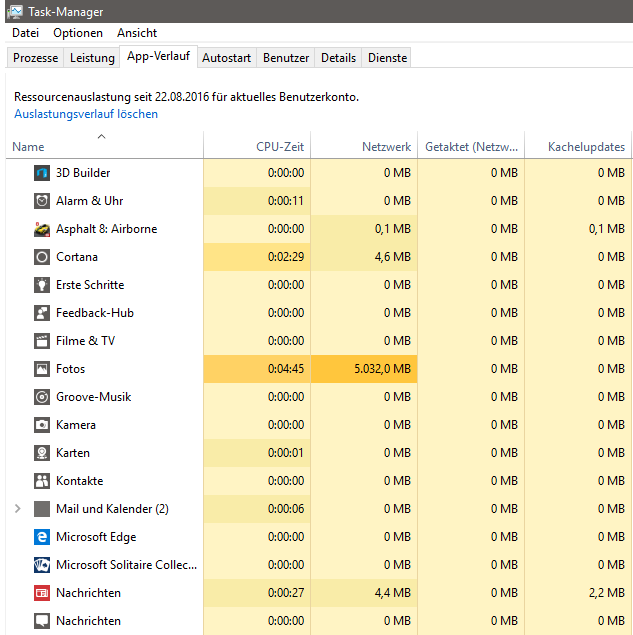Open the Datei menu

26,33
